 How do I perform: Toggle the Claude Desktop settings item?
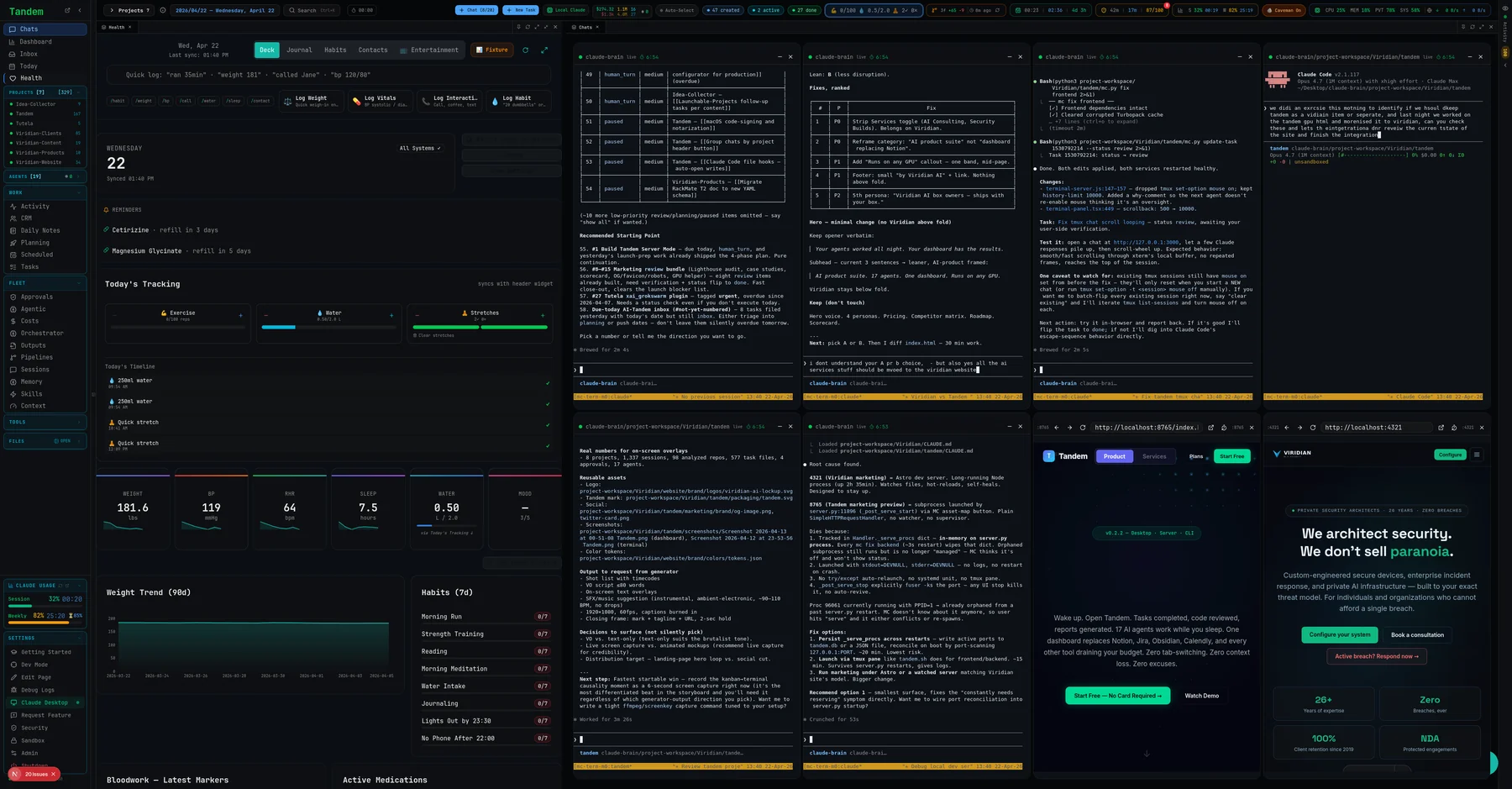45,702
